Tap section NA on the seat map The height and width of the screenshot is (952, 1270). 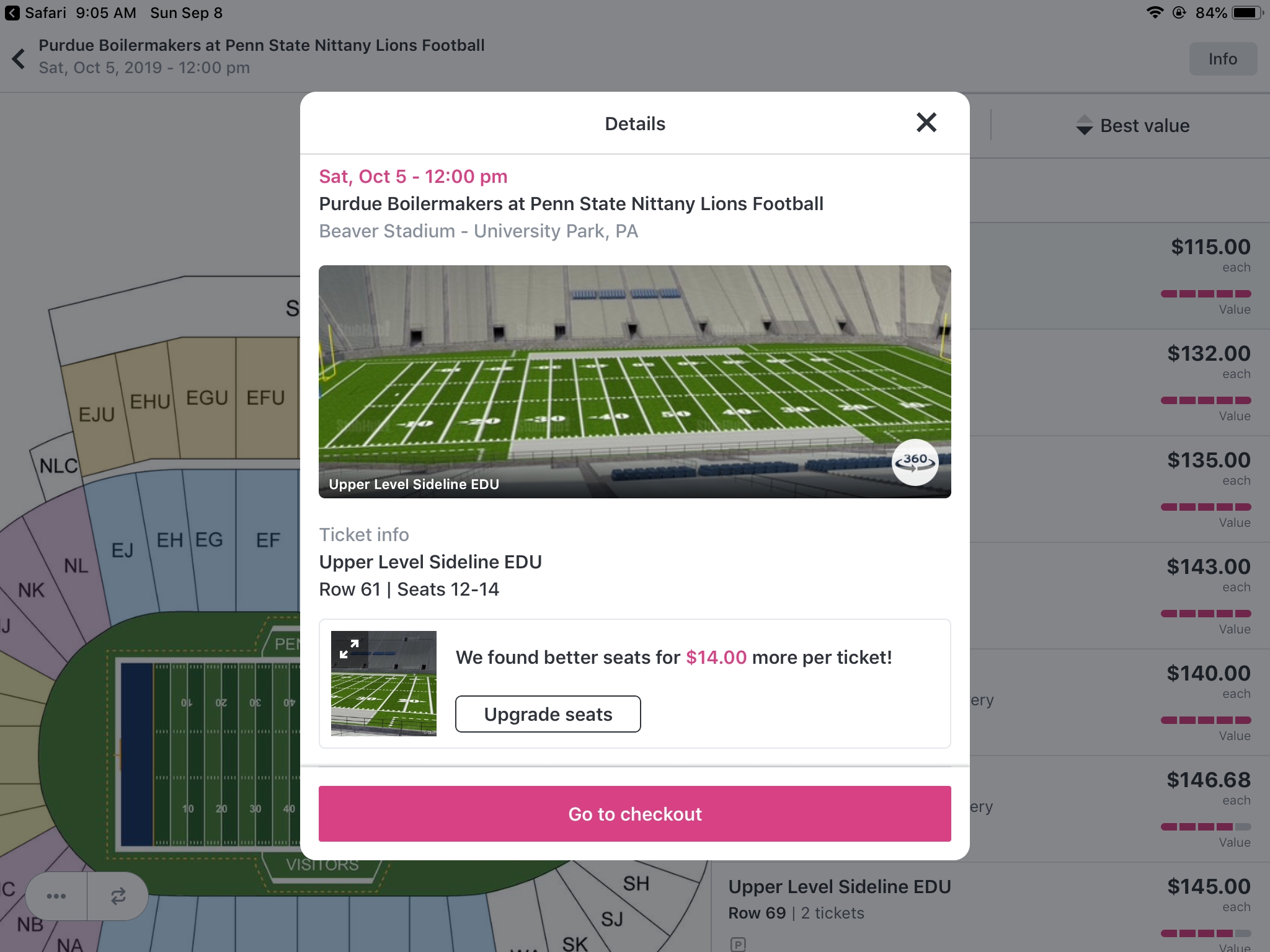(x=69, y=944)
